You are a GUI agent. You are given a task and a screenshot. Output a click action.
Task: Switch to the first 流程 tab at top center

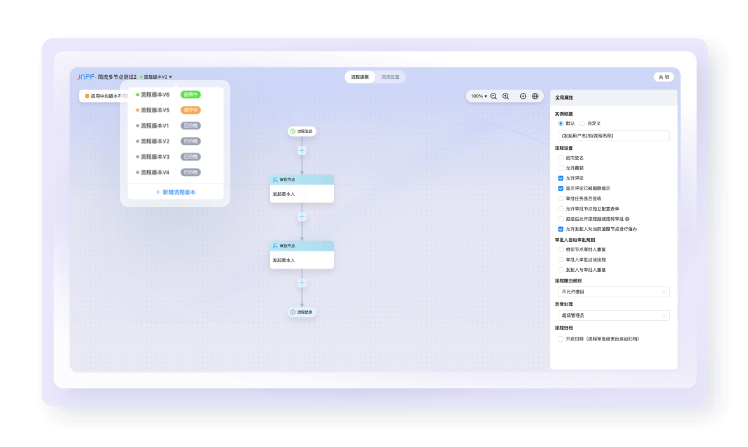360,77
